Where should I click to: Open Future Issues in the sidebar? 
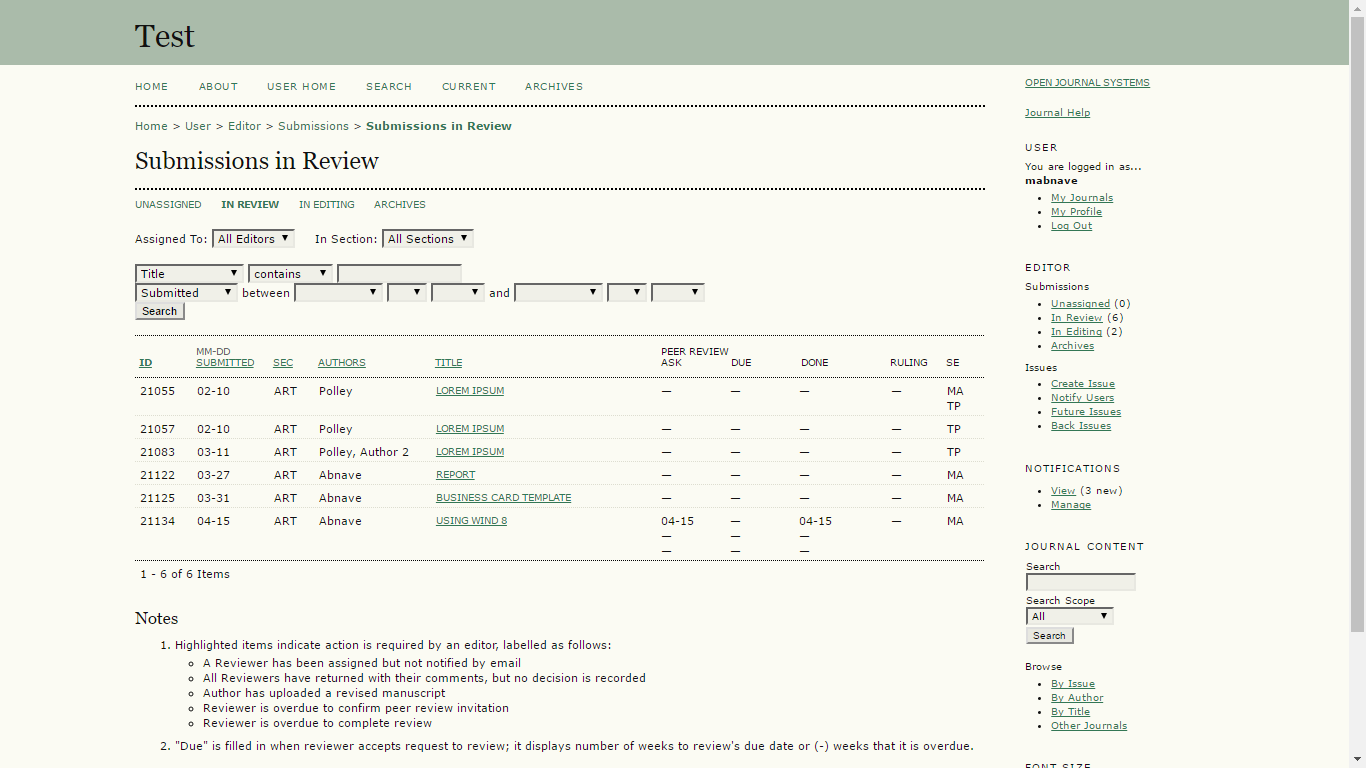(1086, 412)
